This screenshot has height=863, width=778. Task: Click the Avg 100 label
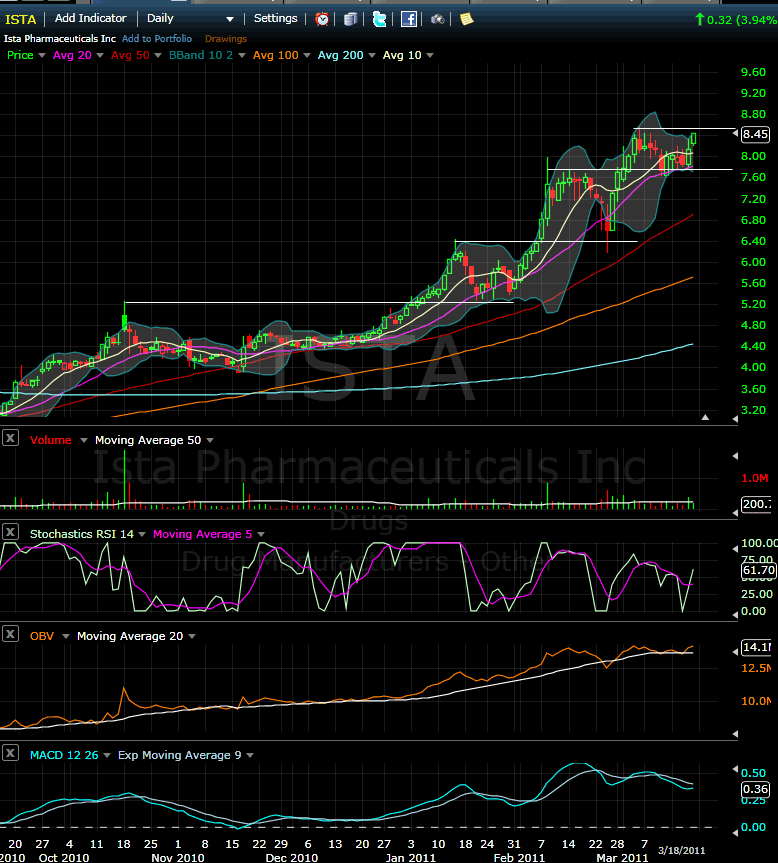tap(276, 55)
